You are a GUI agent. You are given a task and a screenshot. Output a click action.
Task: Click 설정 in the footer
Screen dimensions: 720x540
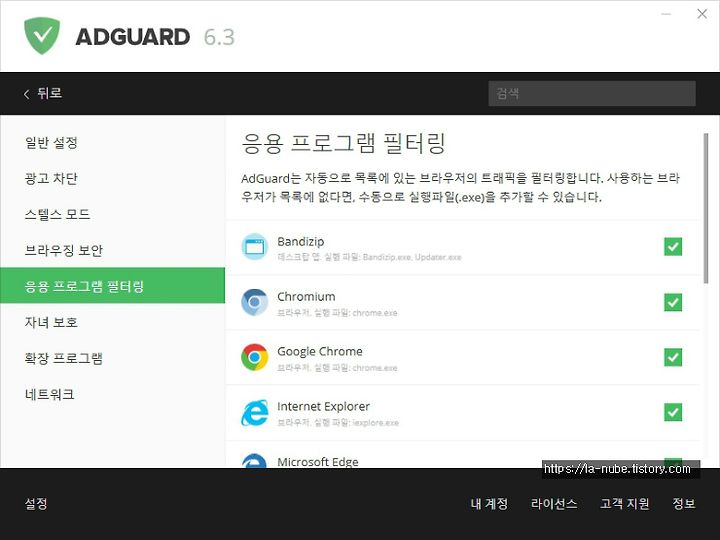36,504
